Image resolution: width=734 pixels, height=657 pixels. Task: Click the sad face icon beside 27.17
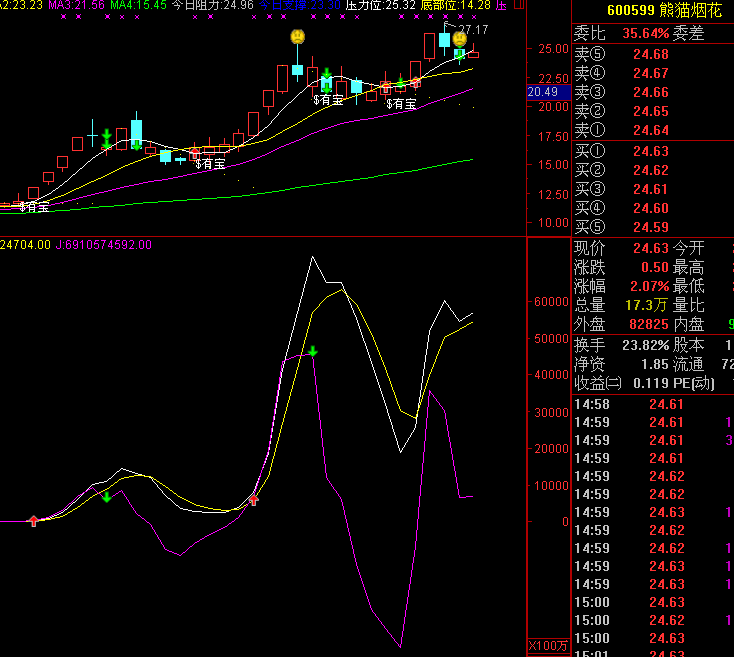coord(460,39)
